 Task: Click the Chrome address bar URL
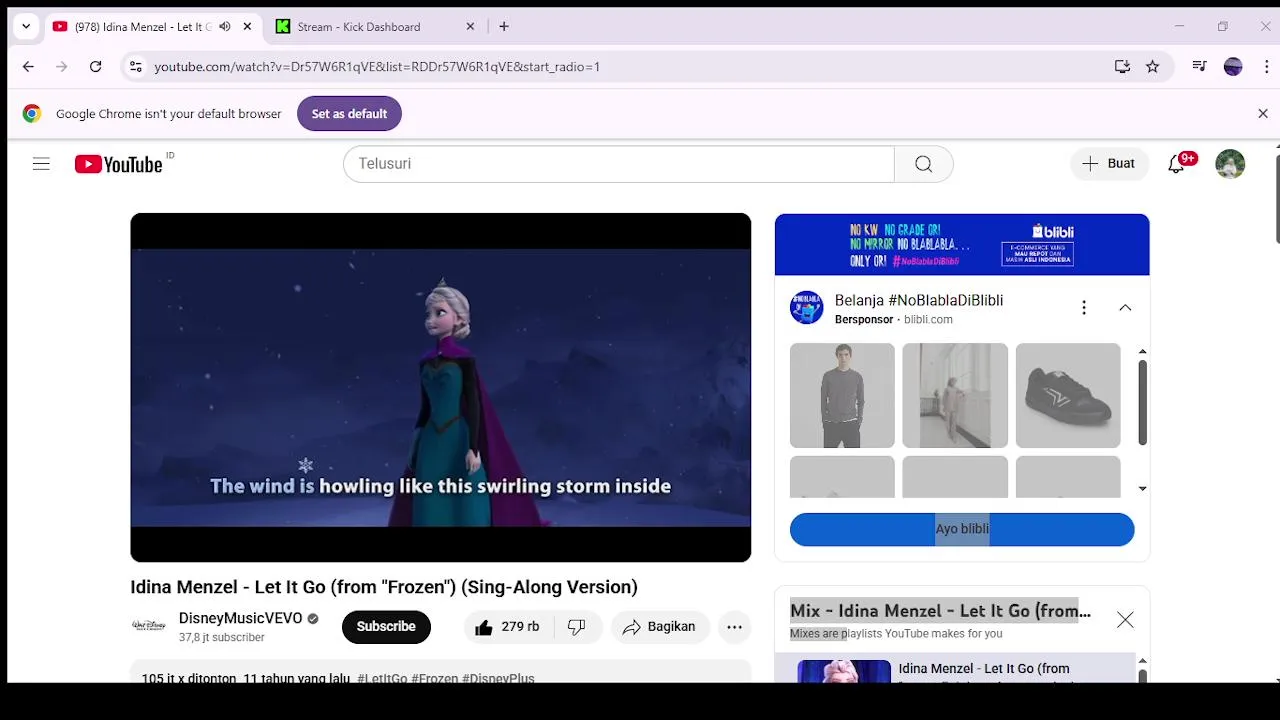pos(377,67)
